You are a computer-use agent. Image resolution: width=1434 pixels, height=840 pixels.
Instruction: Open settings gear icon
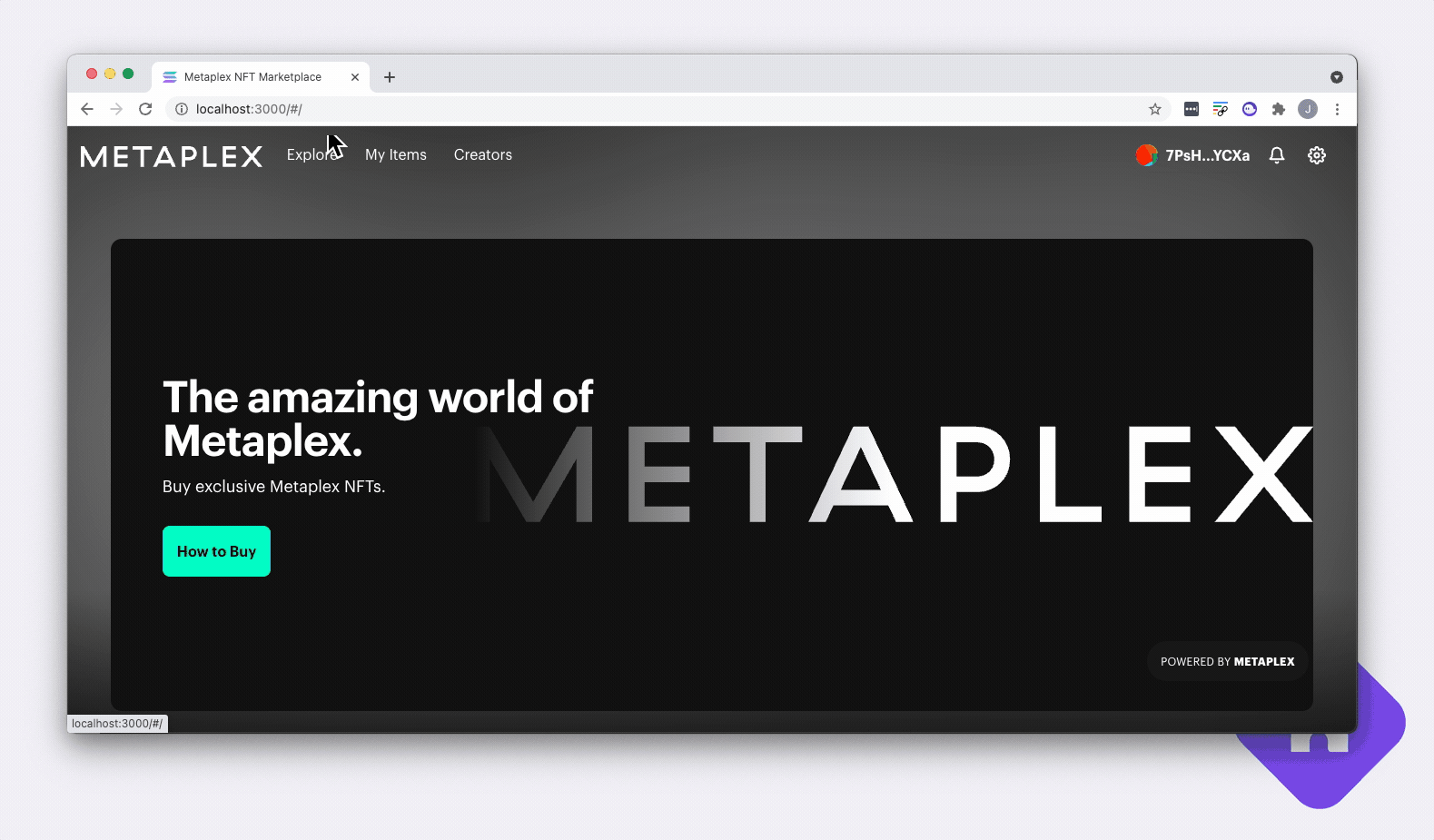tap(1317, 155)
